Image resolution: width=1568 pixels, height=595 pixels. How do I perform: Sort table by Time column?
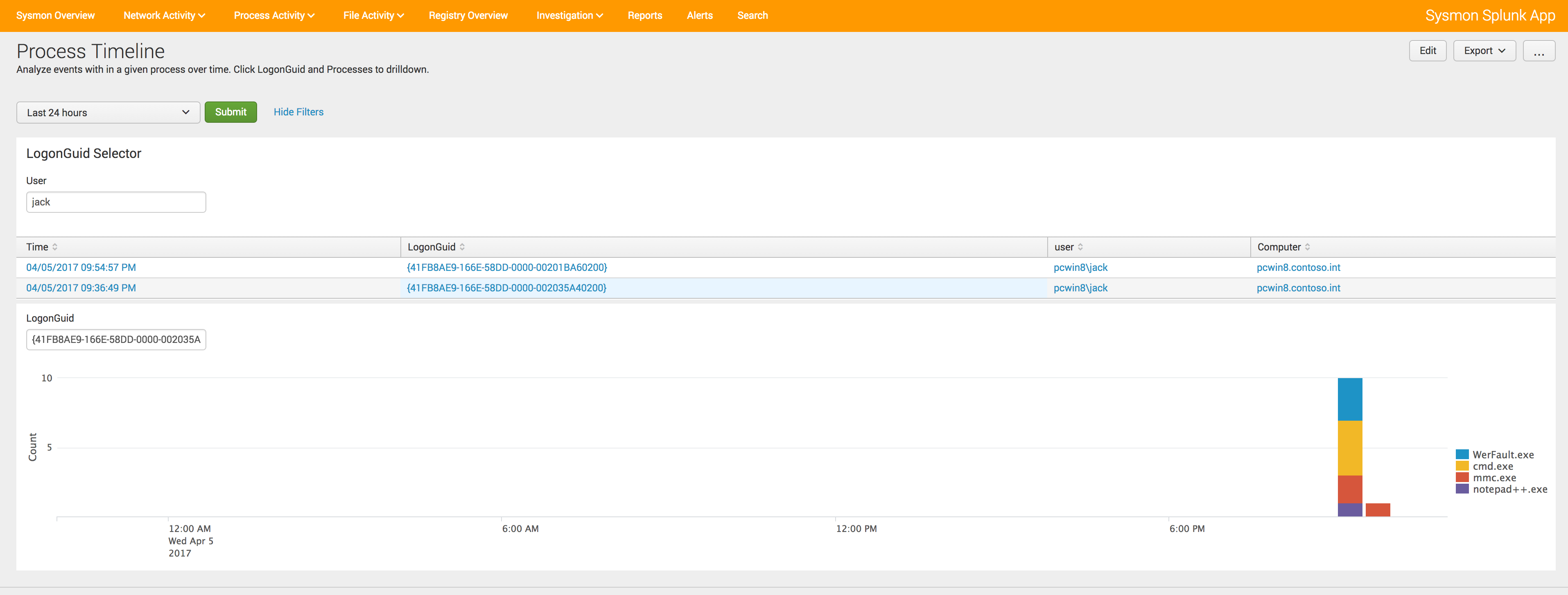coord(41,247)
